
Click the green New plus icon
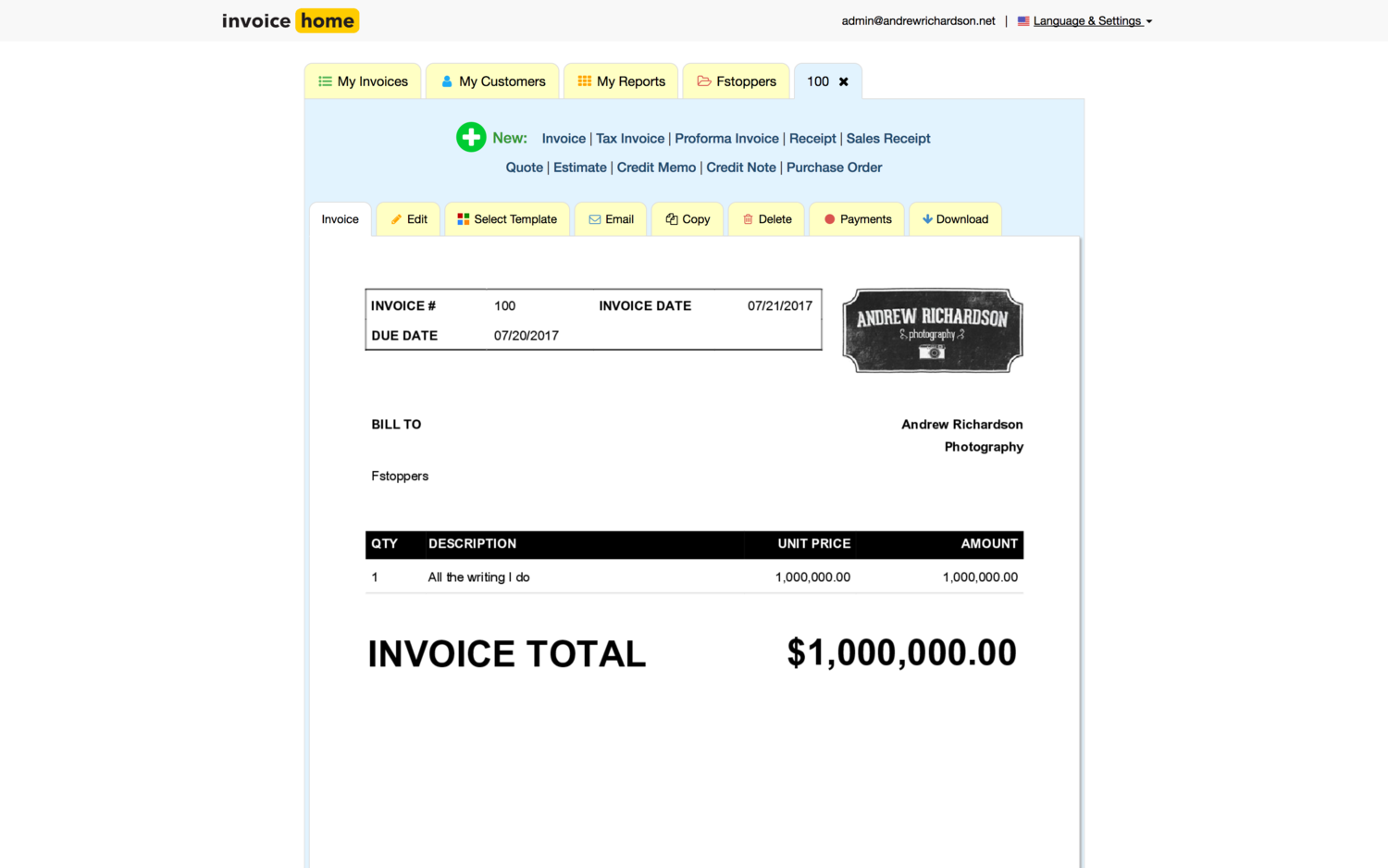(471, 136)
